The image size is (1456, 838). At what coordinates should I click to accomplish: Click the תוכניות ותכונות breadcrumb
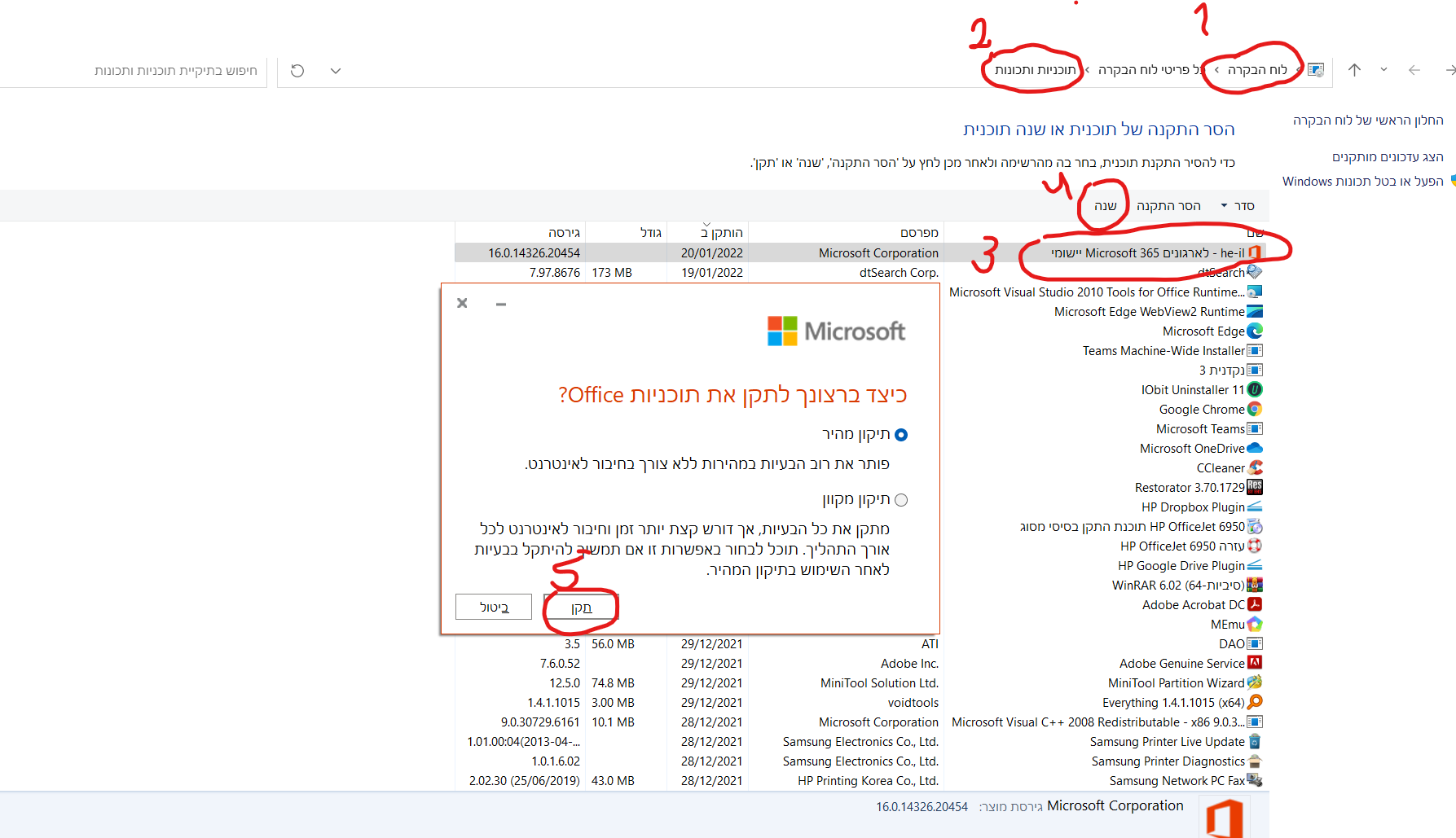pyautogui.click(x=1035, y=70)
